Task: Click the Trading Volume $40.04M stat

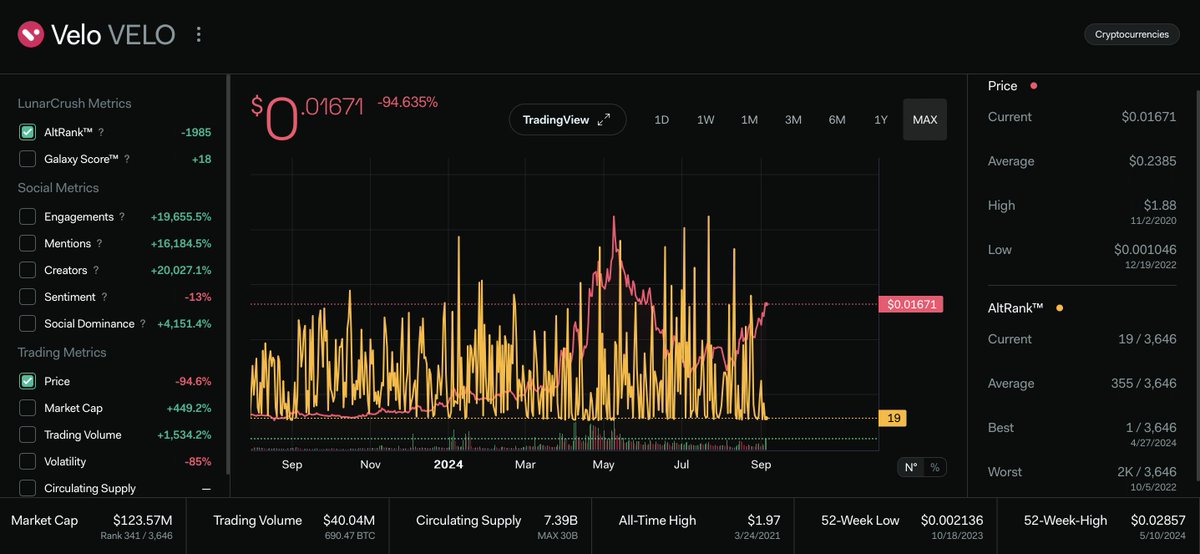Action: [294, 525]
